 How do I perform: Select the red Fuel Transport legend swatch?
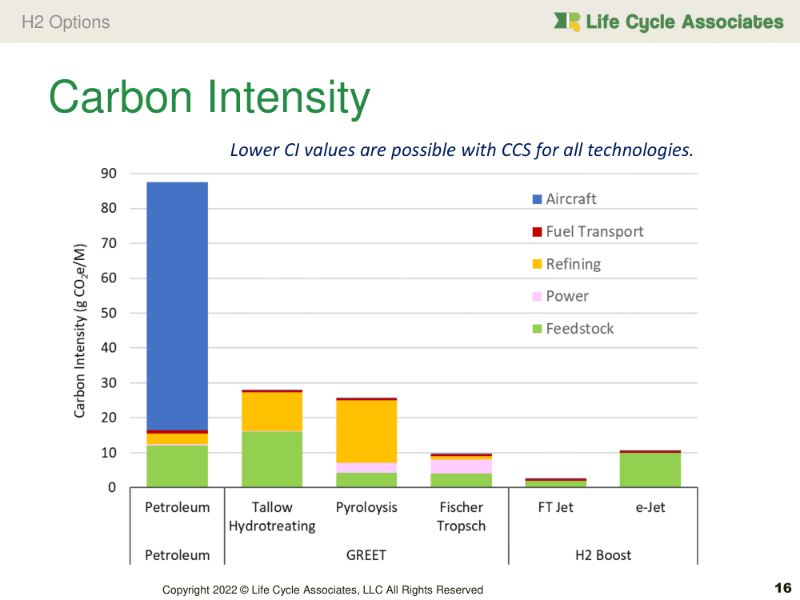click(x=536, y=232)
